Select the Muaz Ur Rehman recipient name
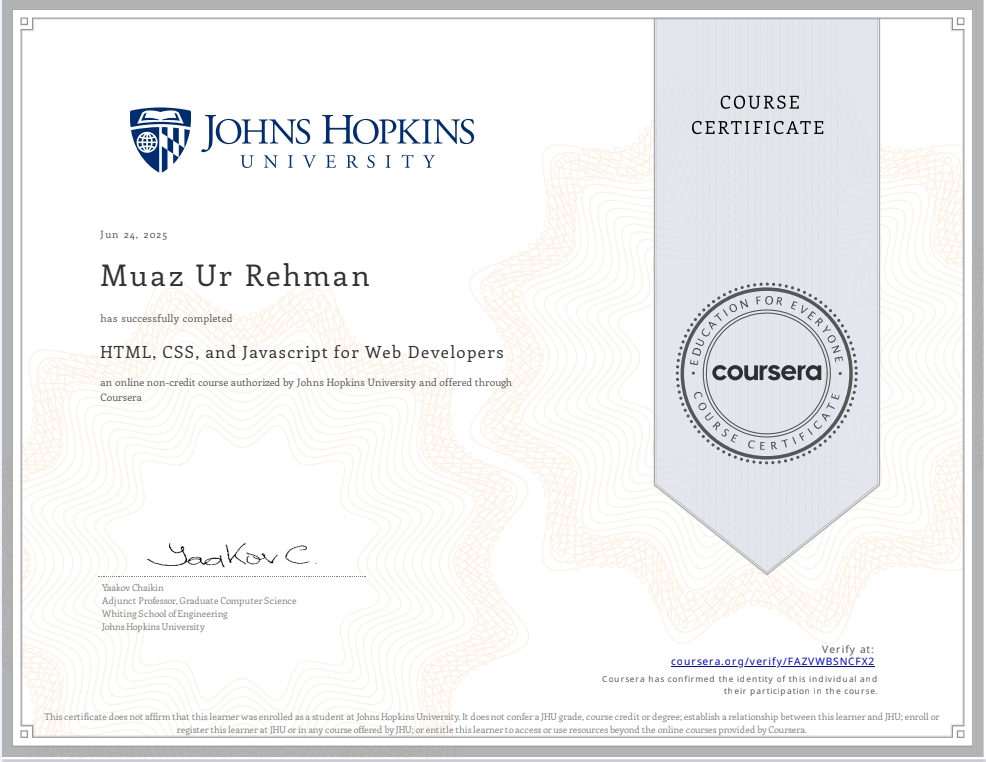Image resolution: width=986 pixels, height=762 pixels. coord(234,276)
